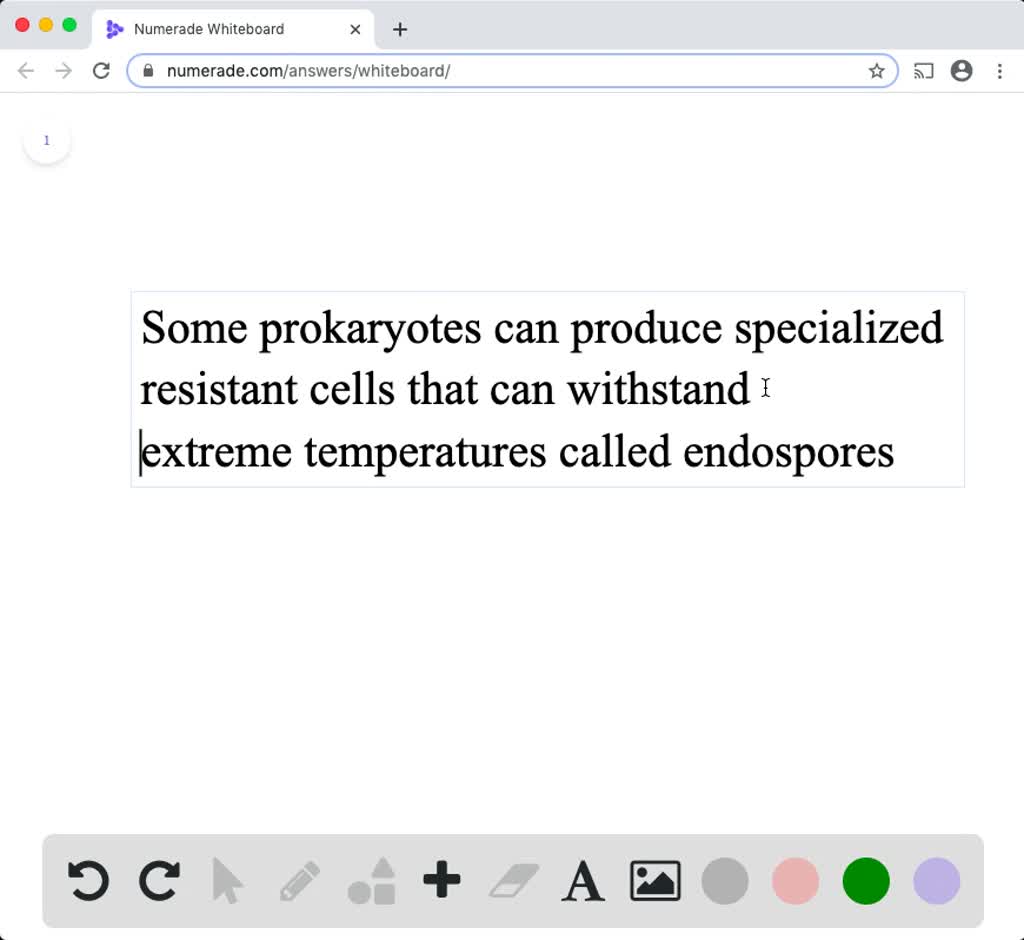Choose the gray color swatch
The width and height of the screenshot is (1024, 940).
(725, 881)
